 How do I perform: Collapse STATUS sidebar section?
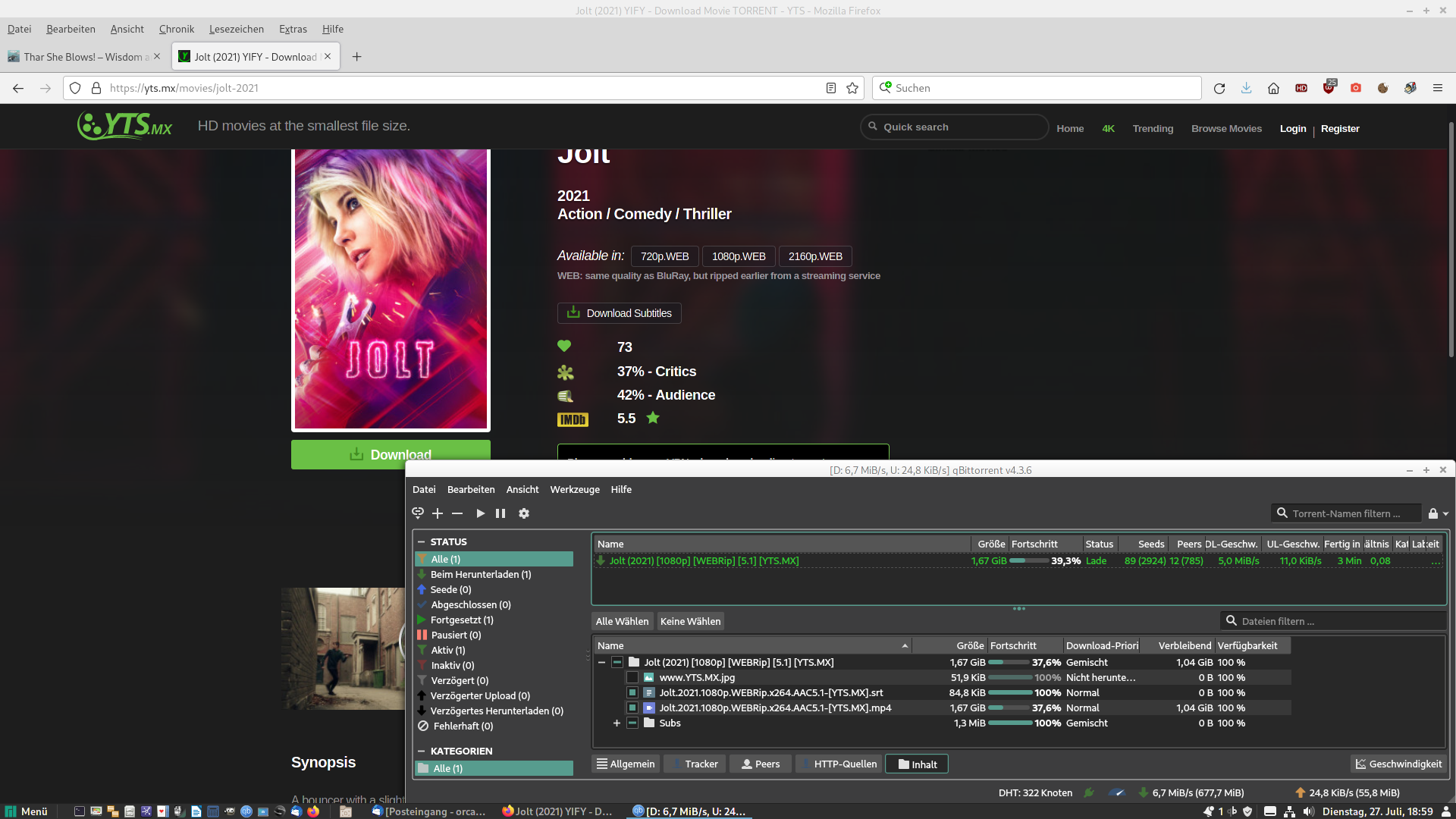[422, 541]
